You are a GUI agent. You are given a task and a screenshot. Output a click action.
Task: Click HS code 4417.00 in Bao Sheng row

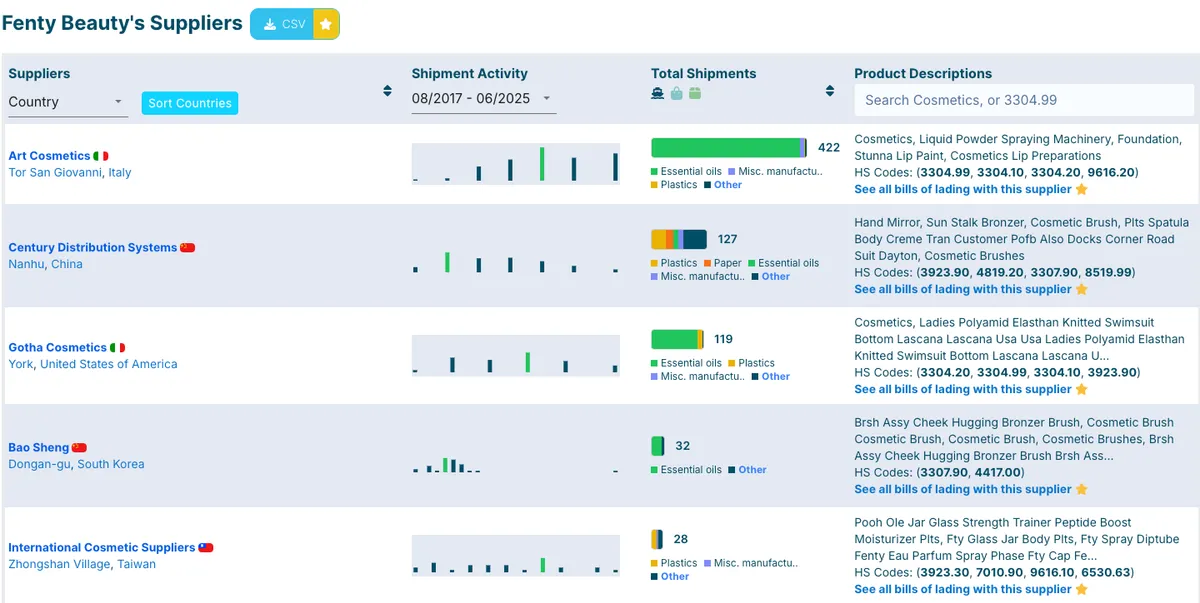[x=999, y=472]
